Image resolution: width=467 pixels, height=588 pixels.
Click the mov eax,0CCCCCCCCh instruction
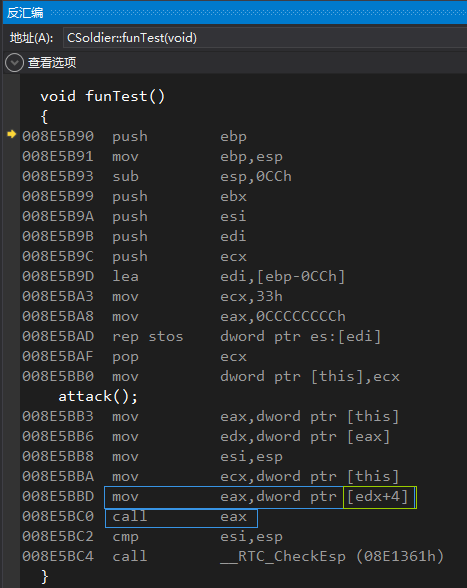(x=184, y=316)
